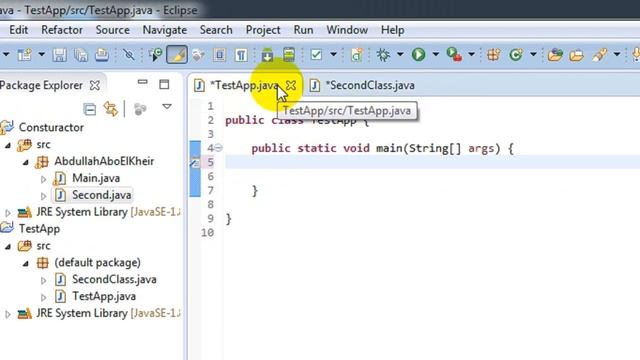Open the Edit menu
Viewport: 640px width, 360px height.
click(19, 30)
